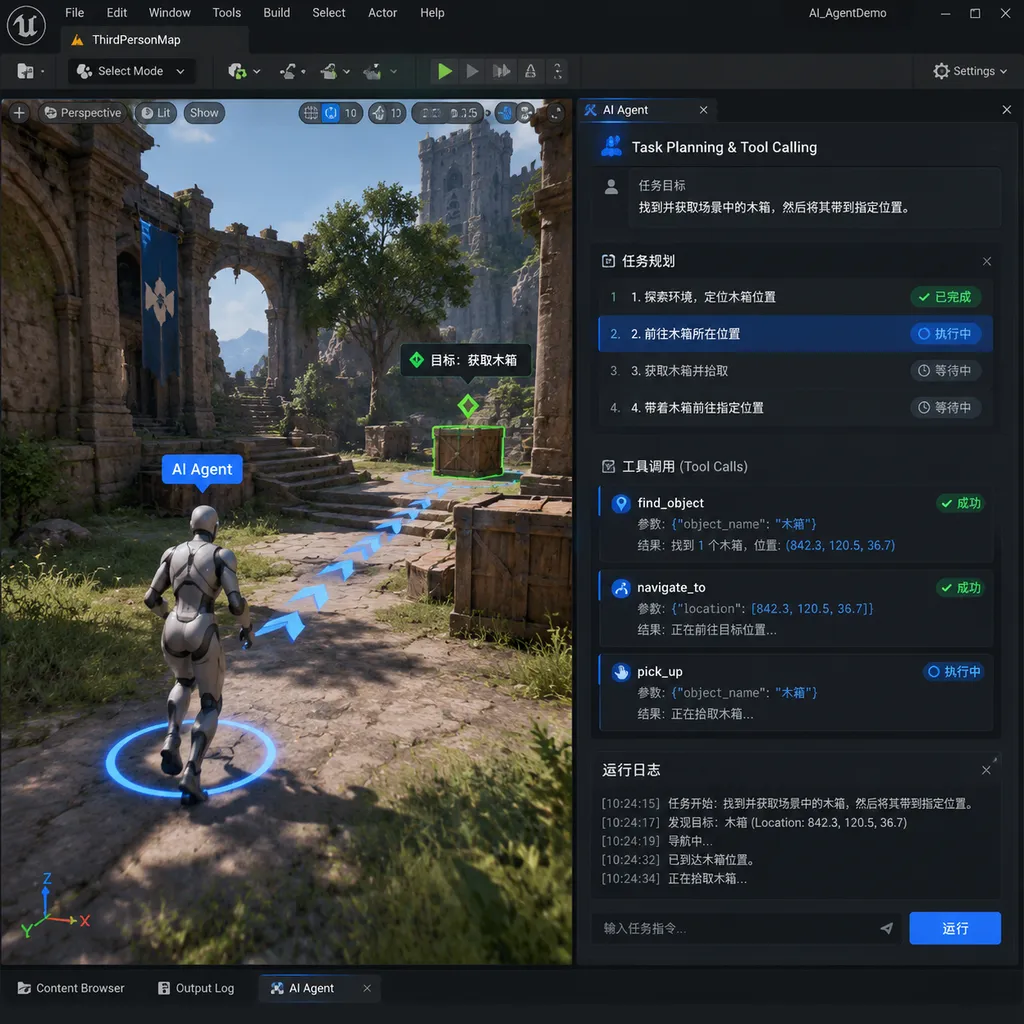Open the File menu
This screenshot has height=1024, width=1024.
[74, 12]
